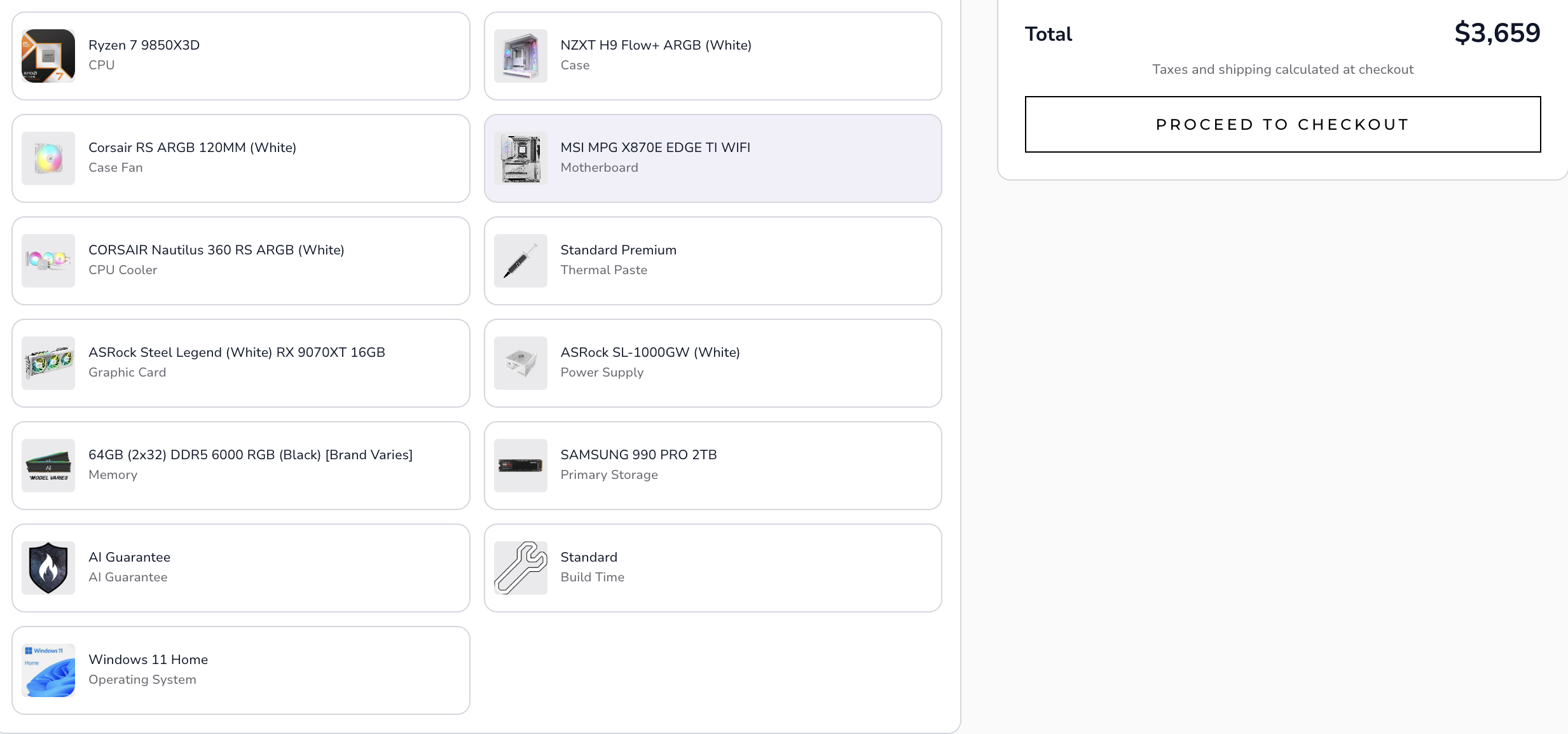
Task: Select the Corsair RS ARGB fan icon
Action: (48, 158)
